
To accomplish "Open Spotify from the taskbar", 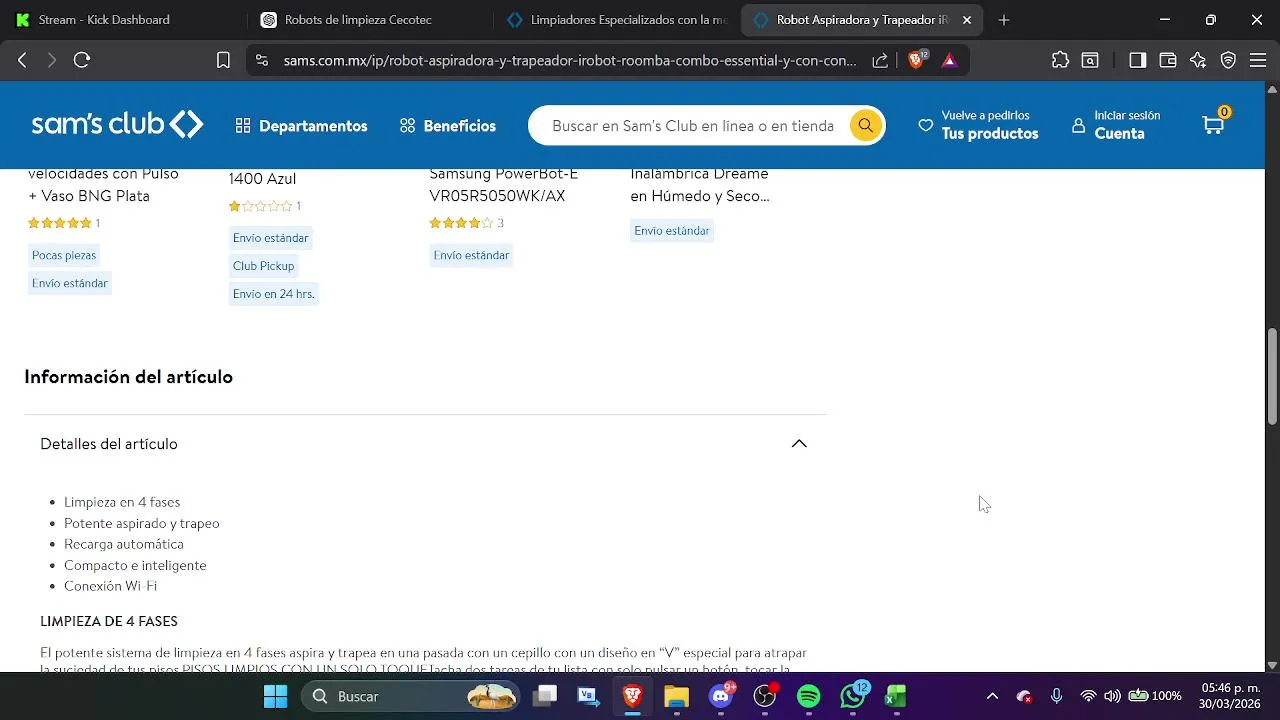I will 808,696.
